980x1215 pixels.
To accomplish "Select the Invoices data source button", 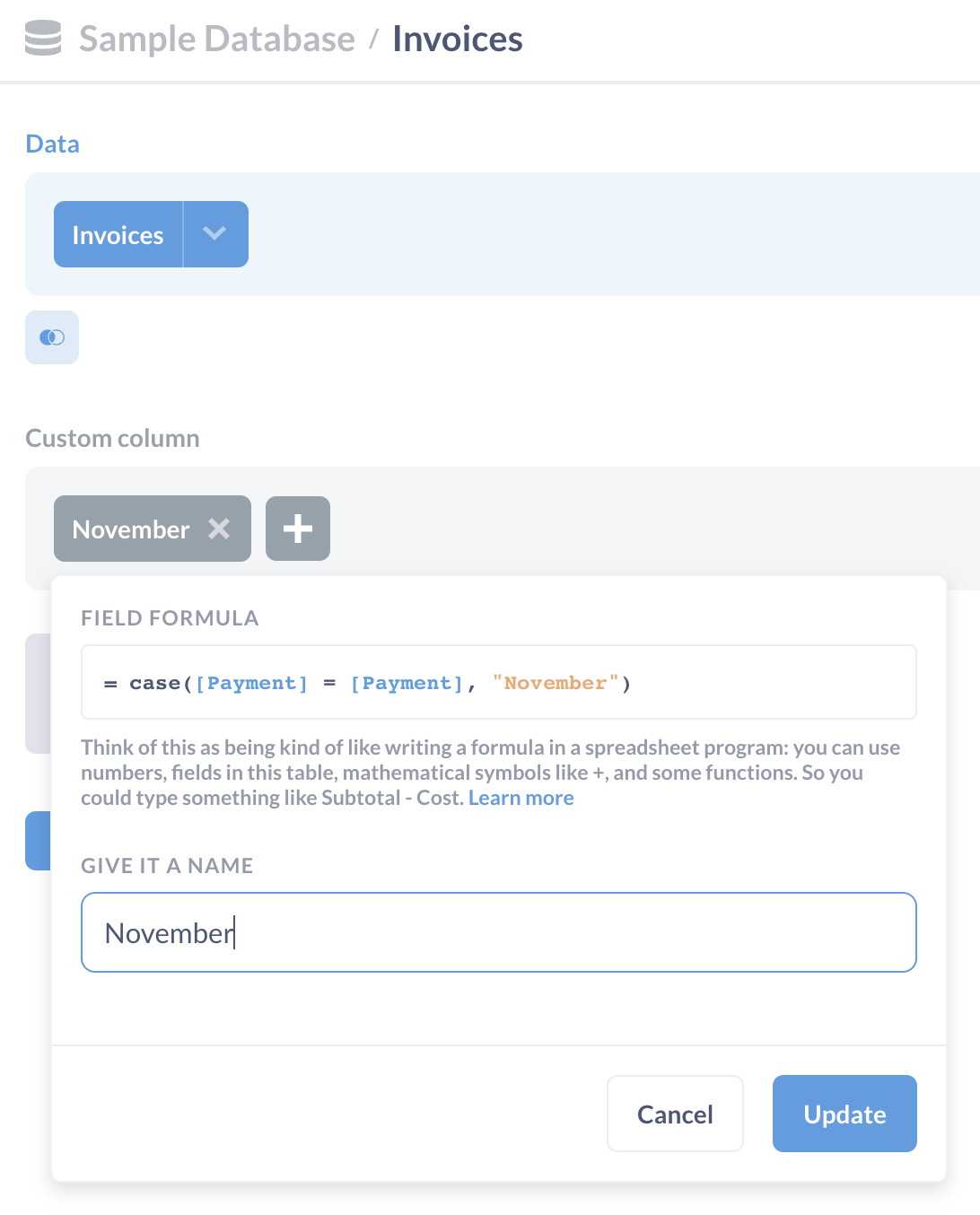I will [x=118, y=234].
